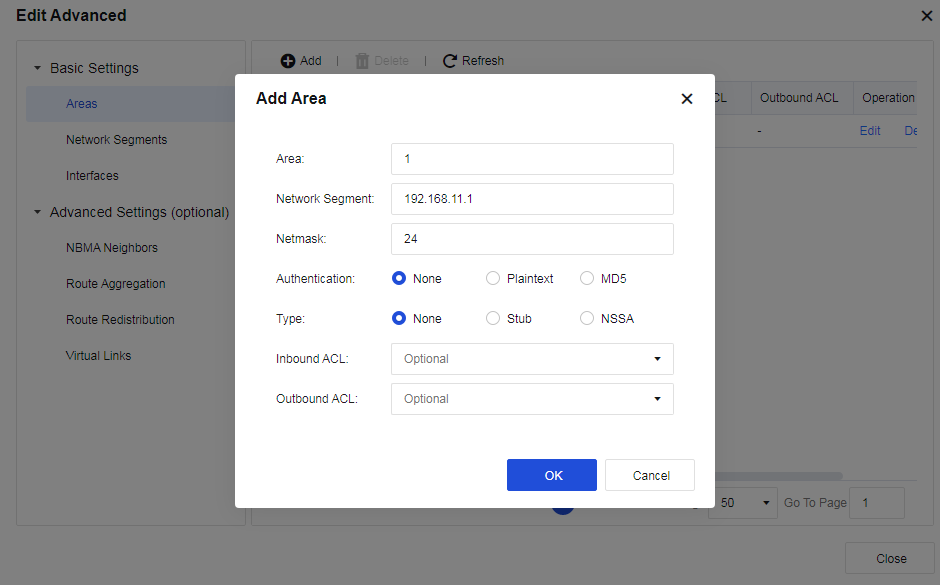
Task: Click the Refresh icon in toolbar
Action: coord(450,61)
